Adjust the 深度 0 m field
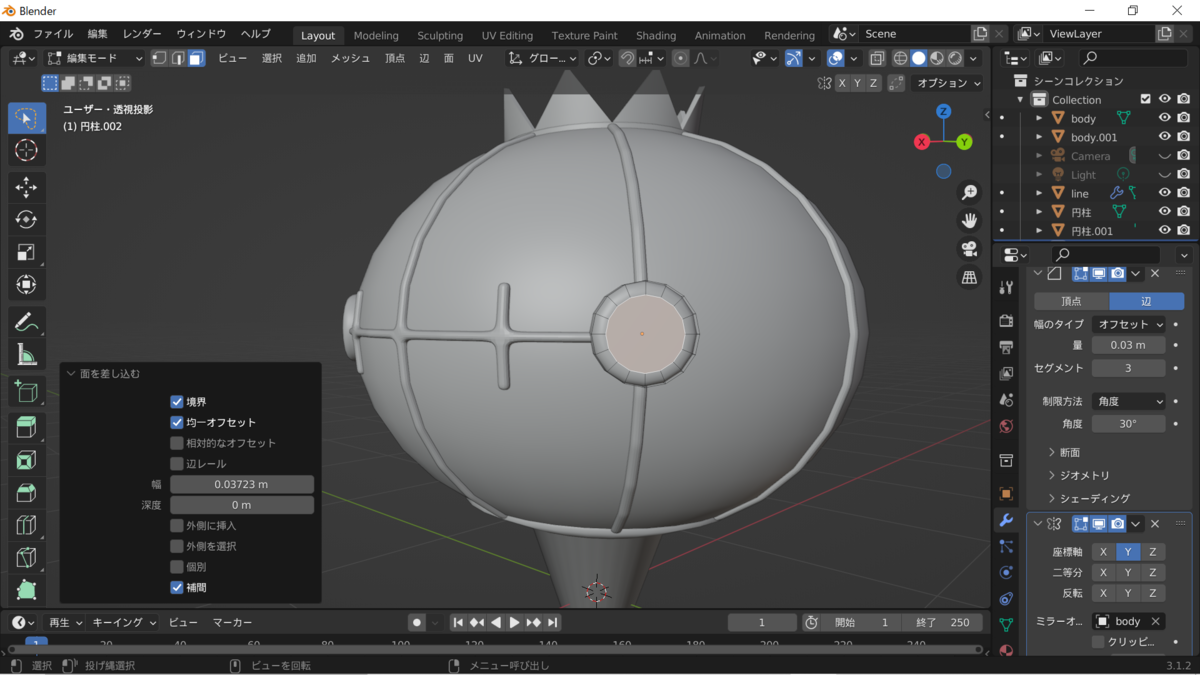Image resolution: width=1200 pixels, height=675 pixels. [x=242, y=505]
